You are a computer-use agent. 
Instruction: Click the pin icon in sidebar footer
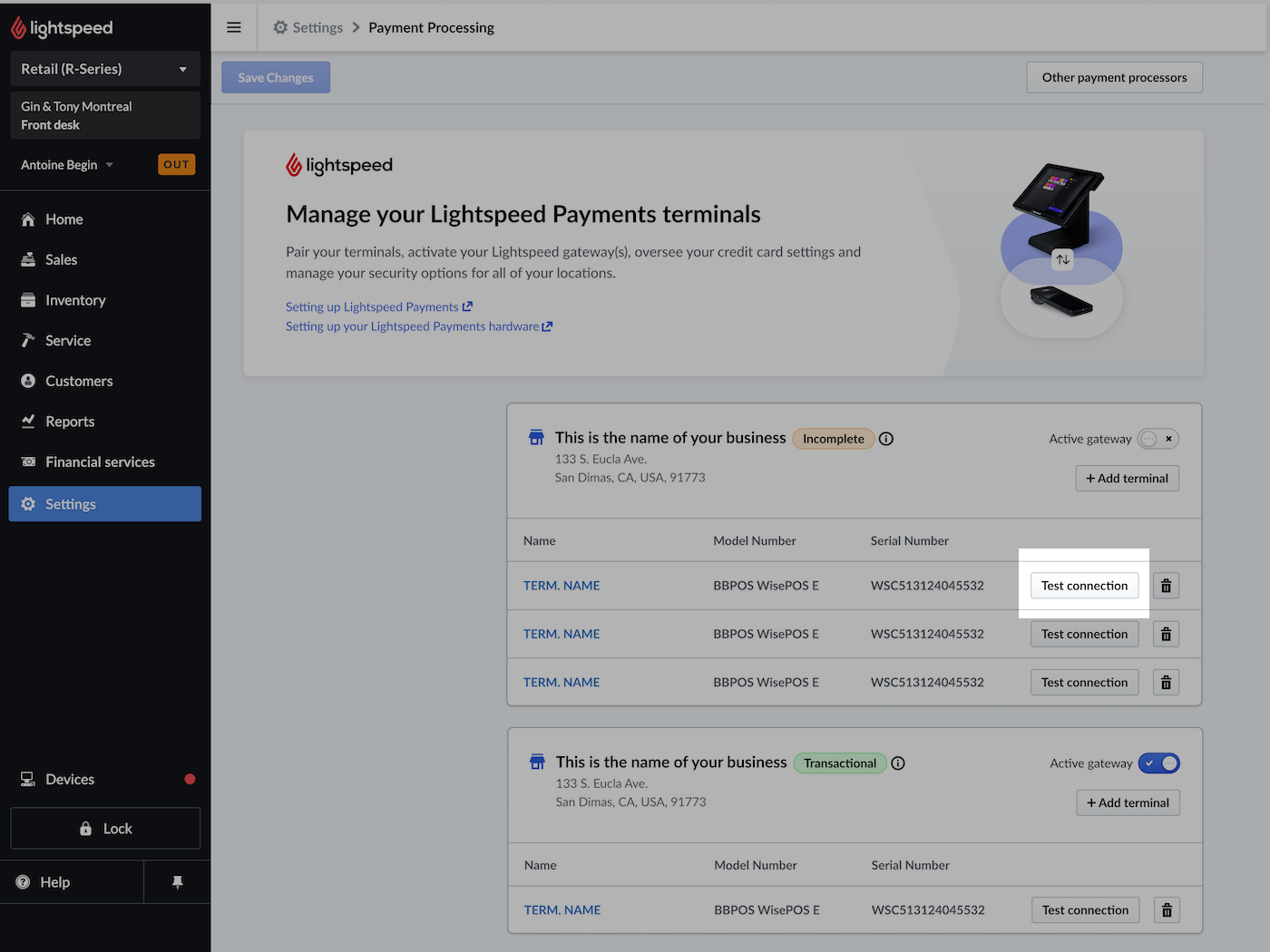[x=178, y=882]
